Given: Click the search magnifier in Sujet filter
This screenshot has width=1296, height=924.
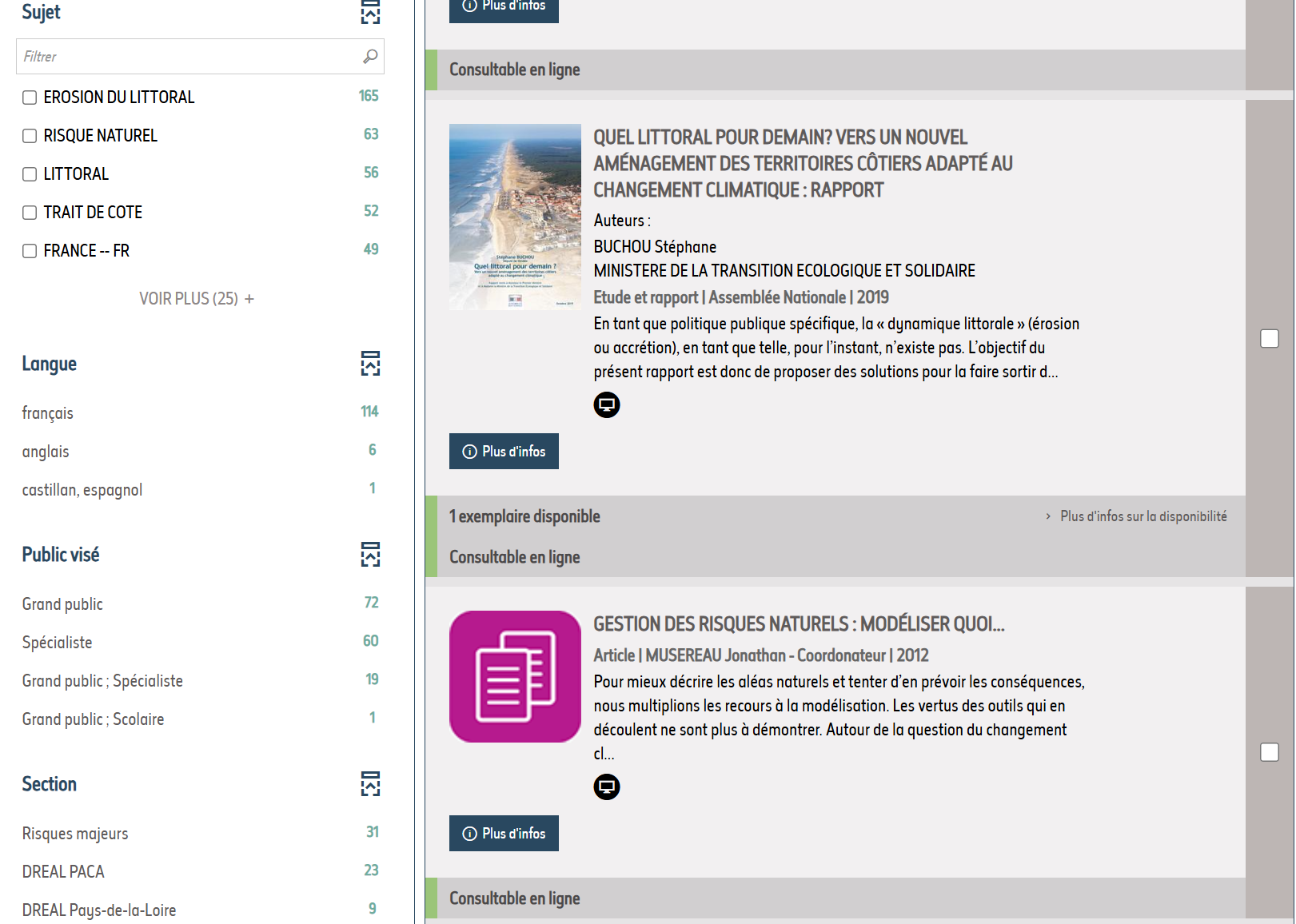Looking at the screenshot, I should 370,57.
